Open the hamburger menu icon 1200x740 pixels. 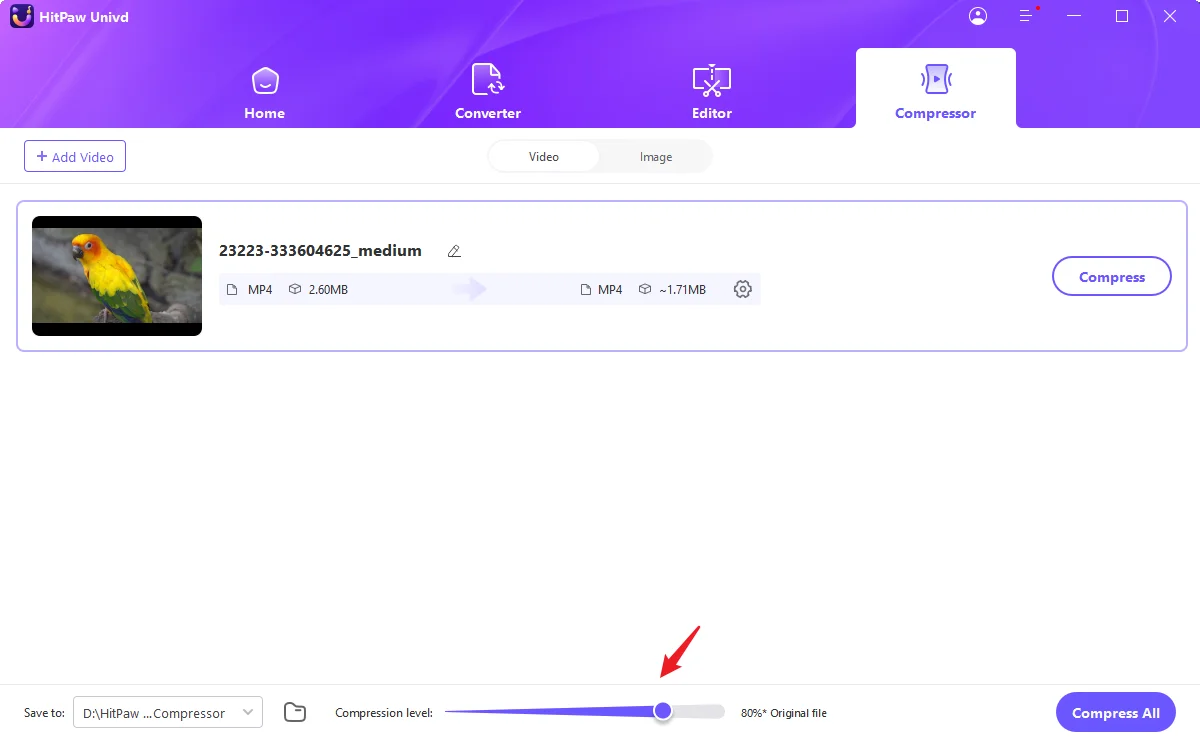[x=1025, y=16]
